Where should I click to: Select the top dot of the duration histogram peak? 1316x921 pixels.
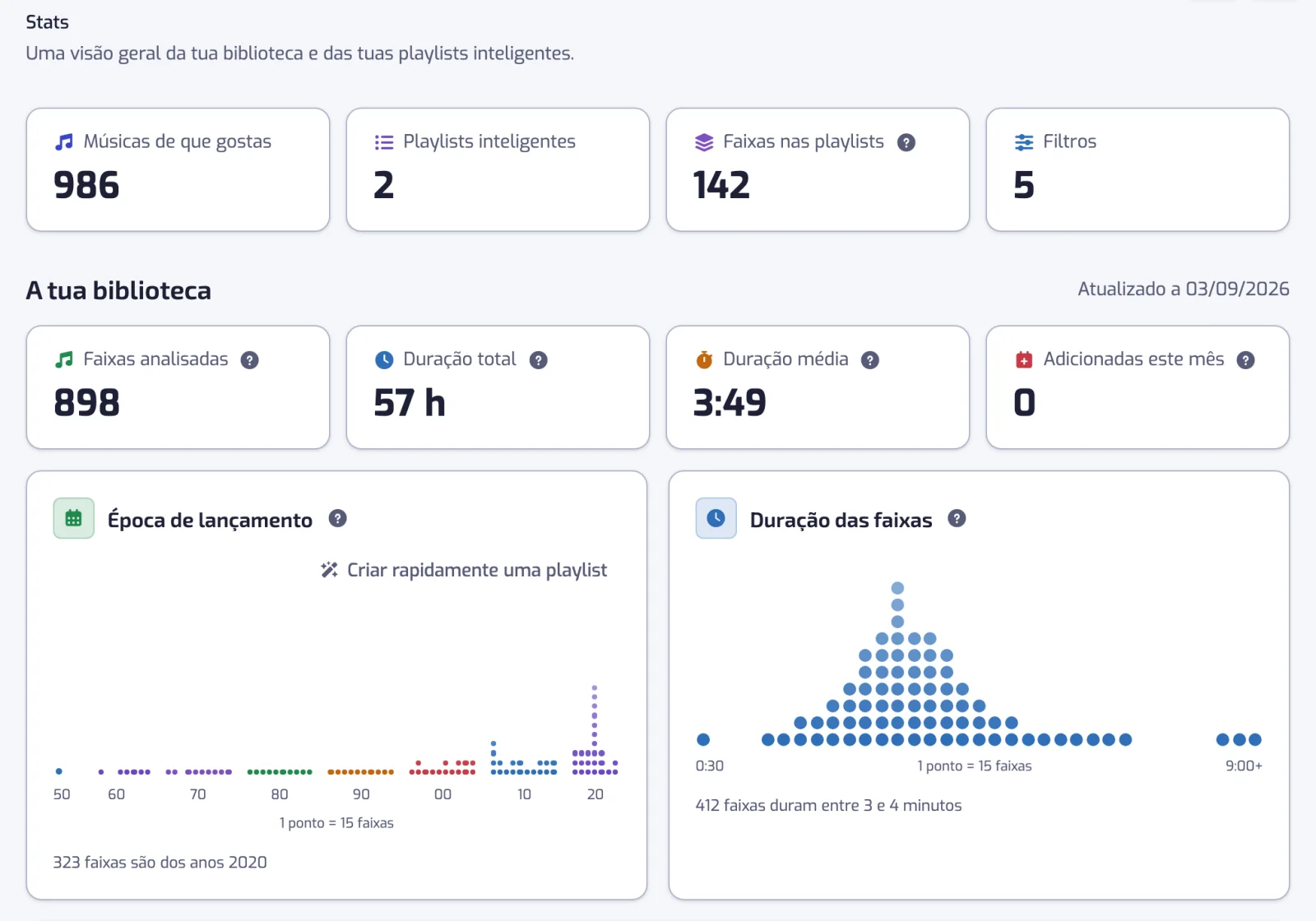pos(897,588)
